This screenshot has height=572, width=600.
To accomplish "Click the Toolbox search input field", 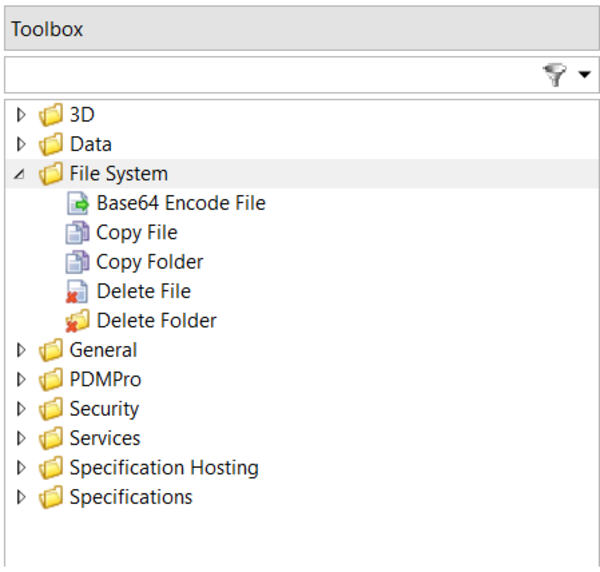I will [x=270, y=75].
